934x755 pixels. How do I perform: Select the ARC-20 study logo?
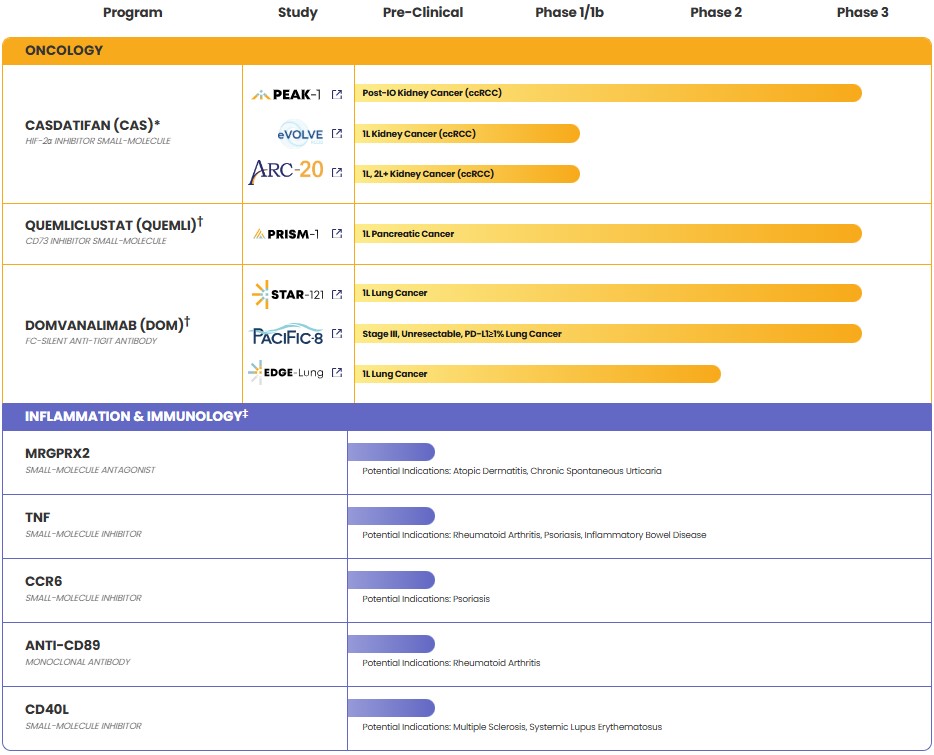click(x=286, y=171)
